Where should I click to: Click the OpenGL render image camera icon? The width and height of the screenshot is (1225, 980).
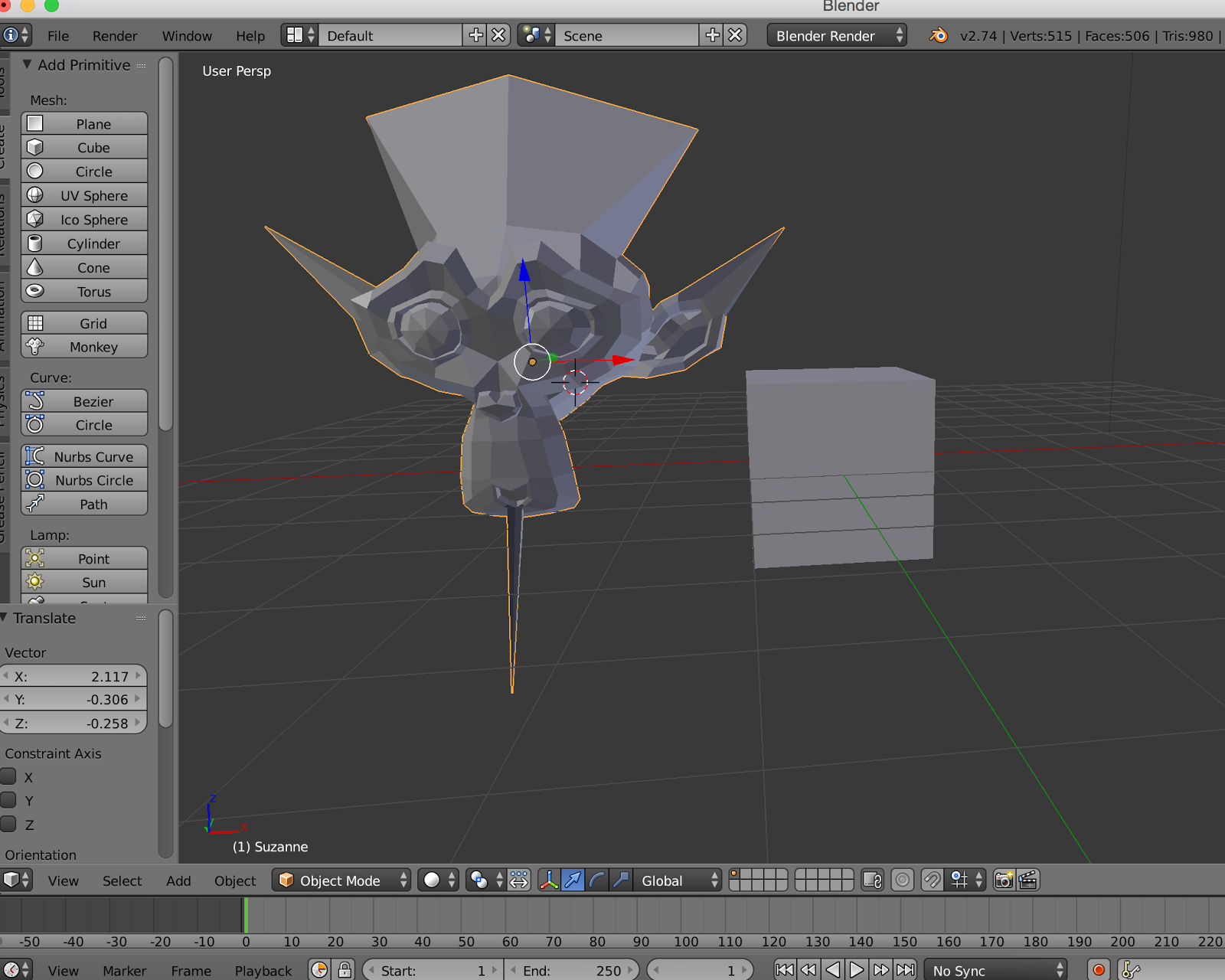(x=1004, y=880)
